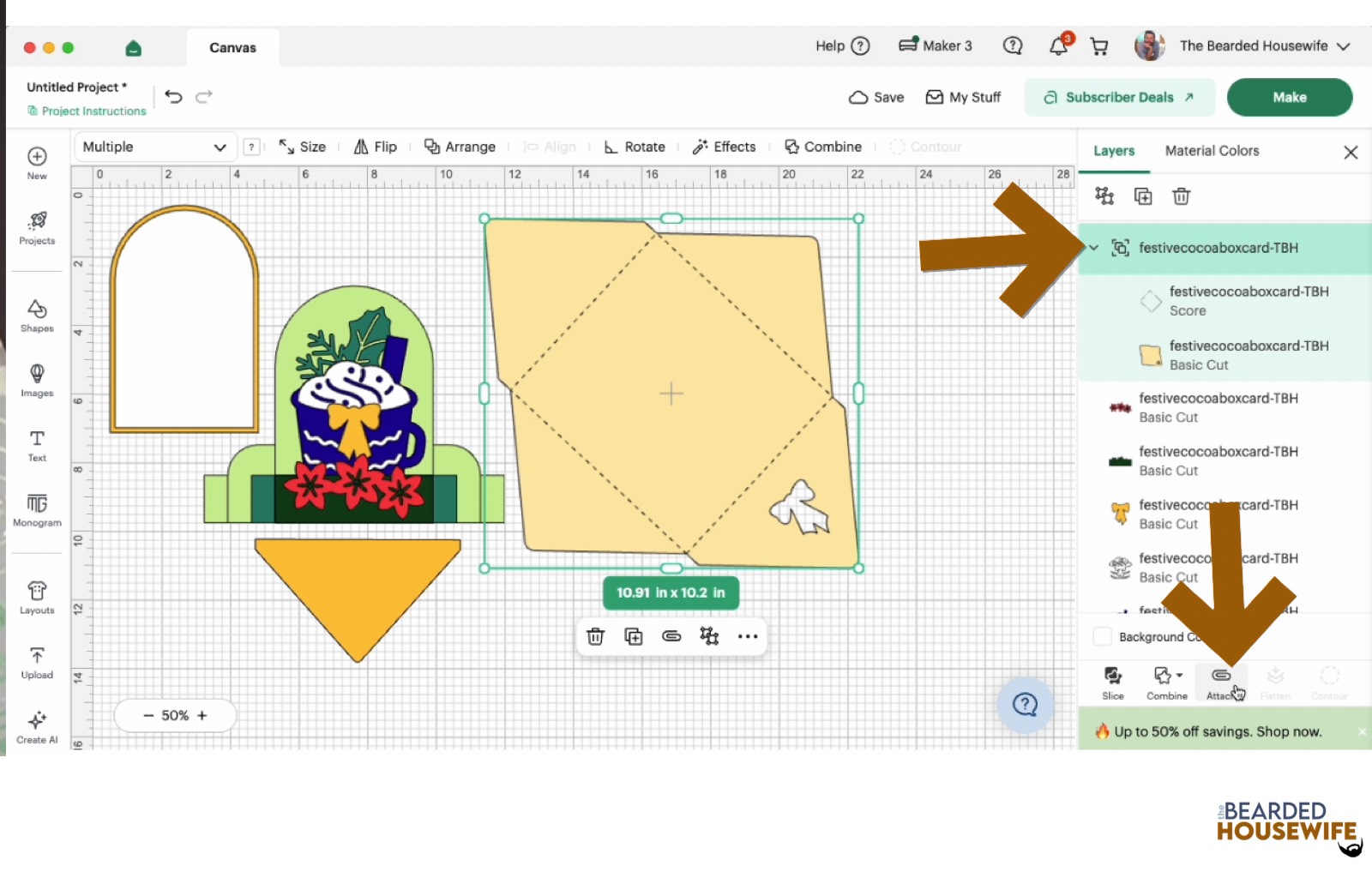Open the Maker 3 machine selector
The width and height of the screenshot is (1372, 872).
(935, 46)
